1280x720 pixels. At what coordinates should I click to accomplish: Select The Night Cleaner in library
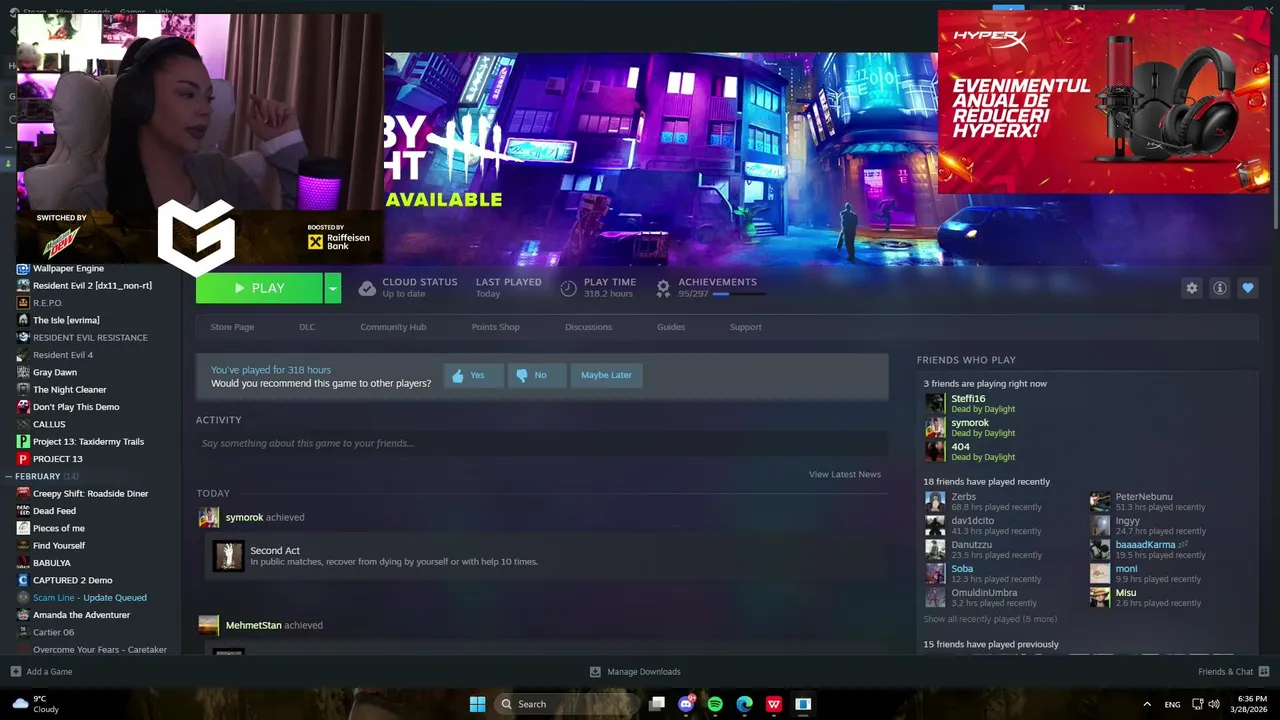pyautogui.click(x=69, y=390)
